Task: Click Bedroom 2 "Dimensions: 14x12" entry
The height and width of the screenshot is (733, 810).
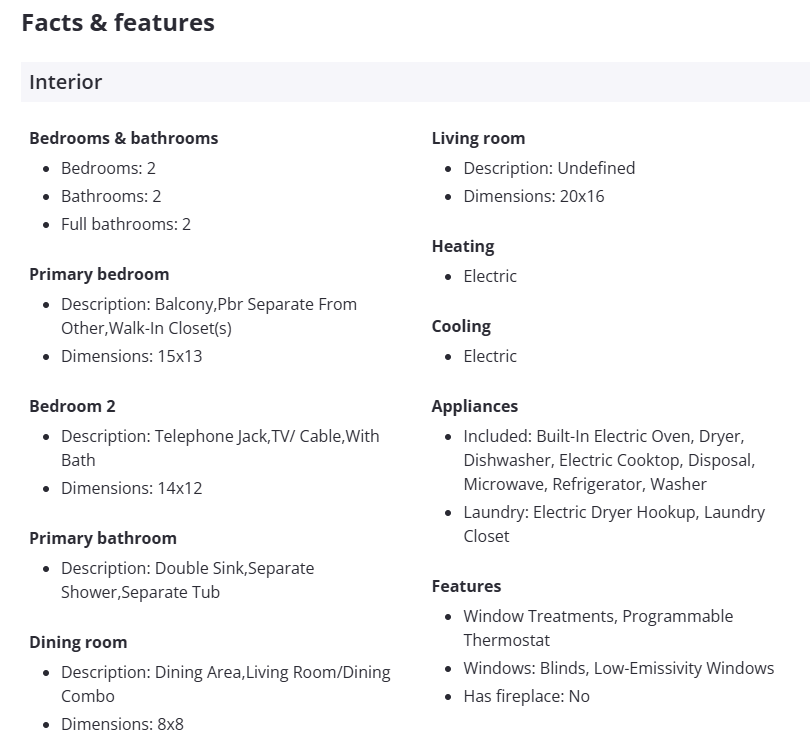Action: click(131, 488)
